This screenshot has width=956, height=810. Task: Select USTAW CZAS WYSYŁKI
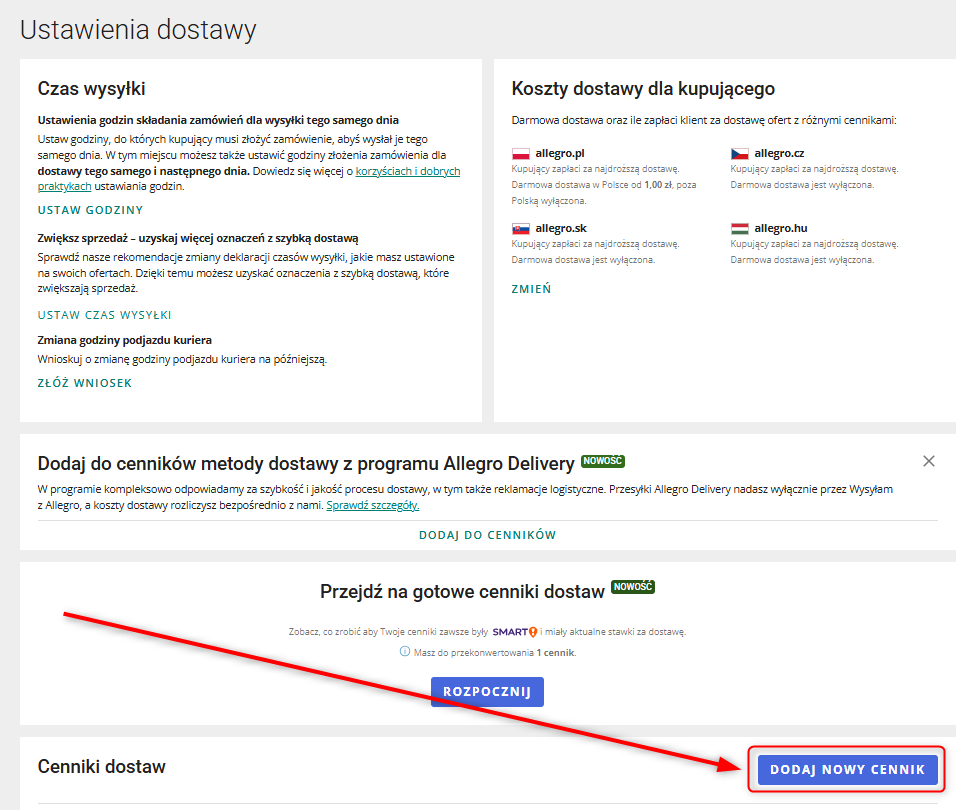click(104, 315)
